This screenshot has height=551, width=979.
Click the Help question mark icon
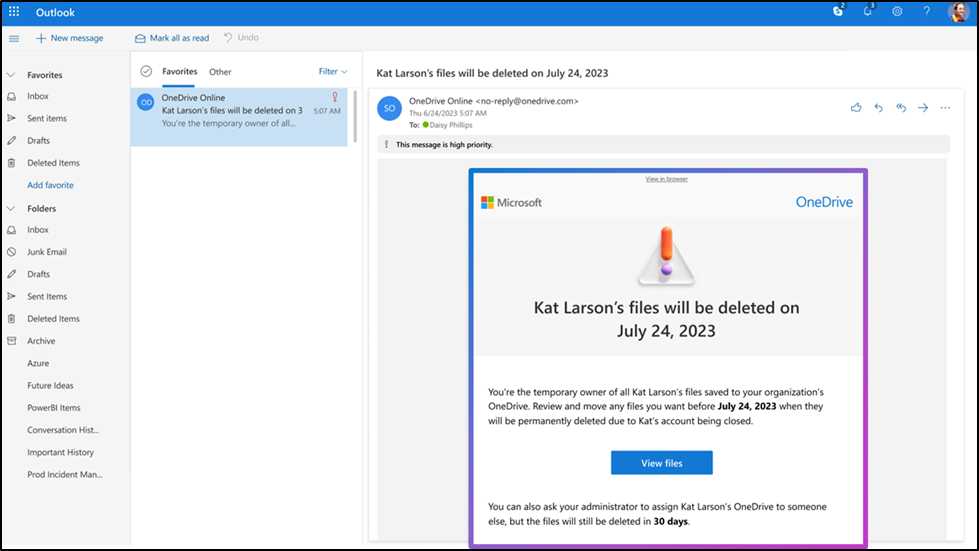coord(927,12)
